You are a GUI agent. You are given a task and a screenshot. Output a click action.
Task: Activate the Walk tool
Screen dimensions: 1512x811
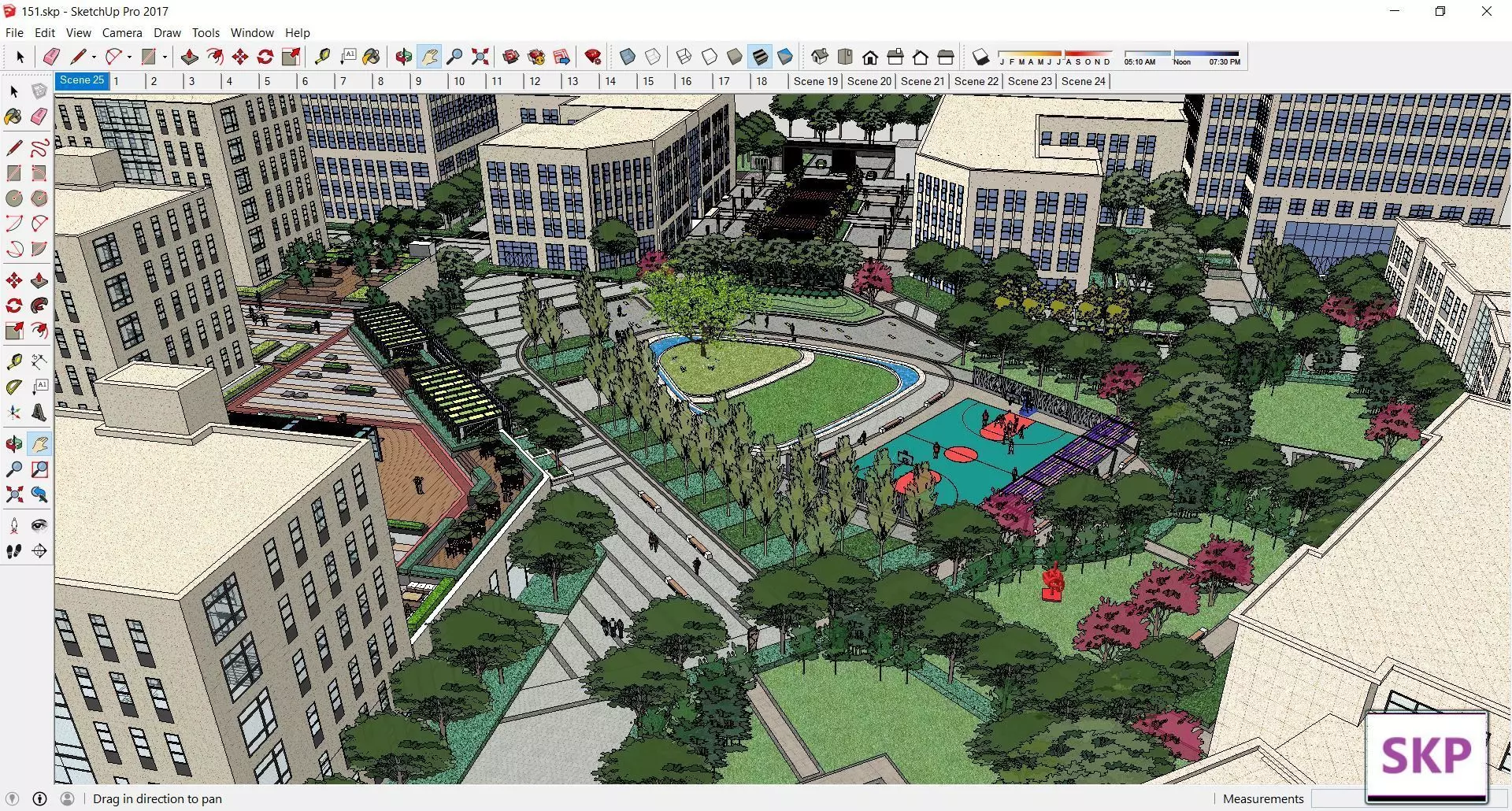coord(14,551)
